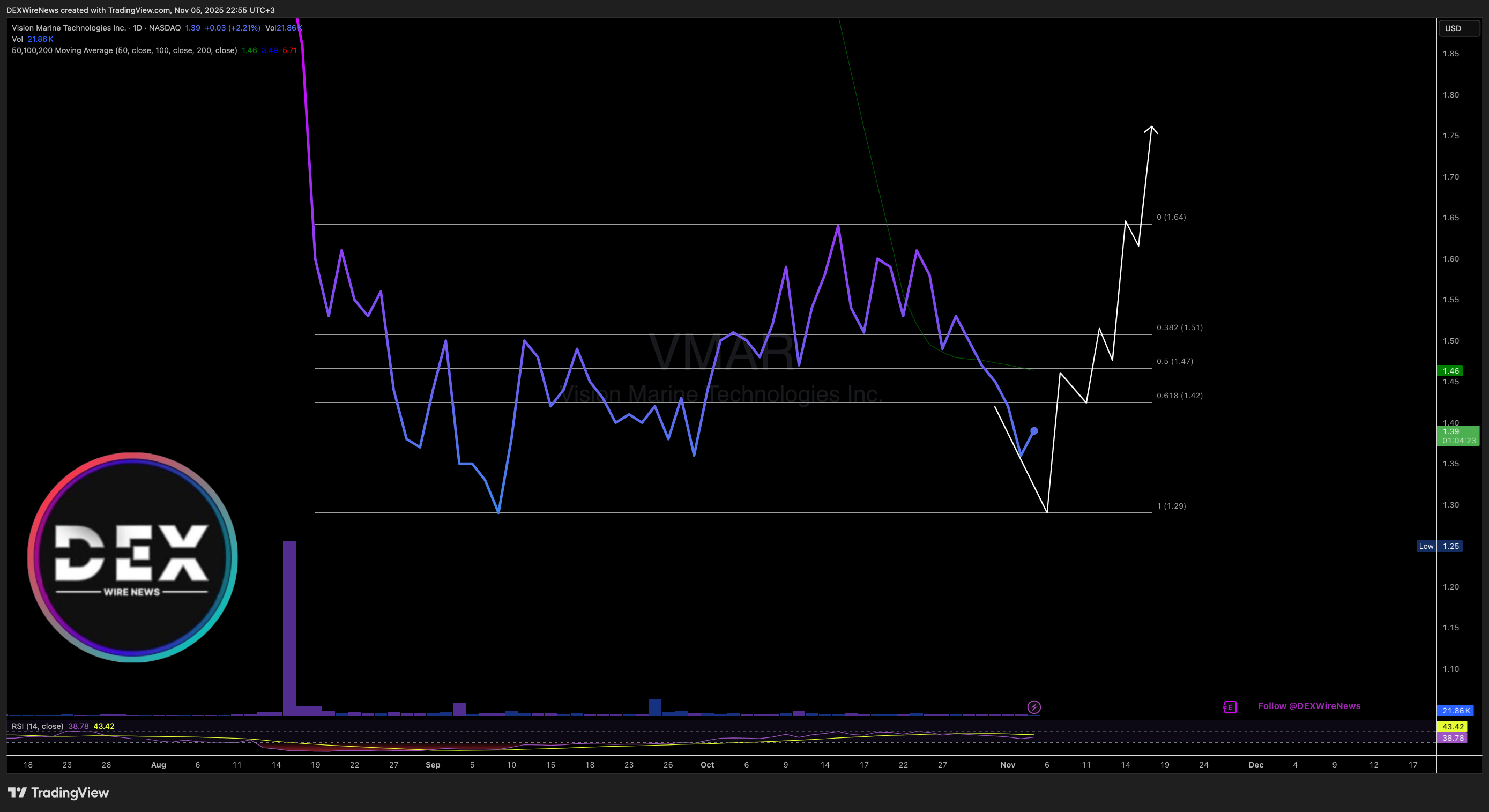Select the RSI (14, close) indicator legend
1489x812 pixels.
37,726
